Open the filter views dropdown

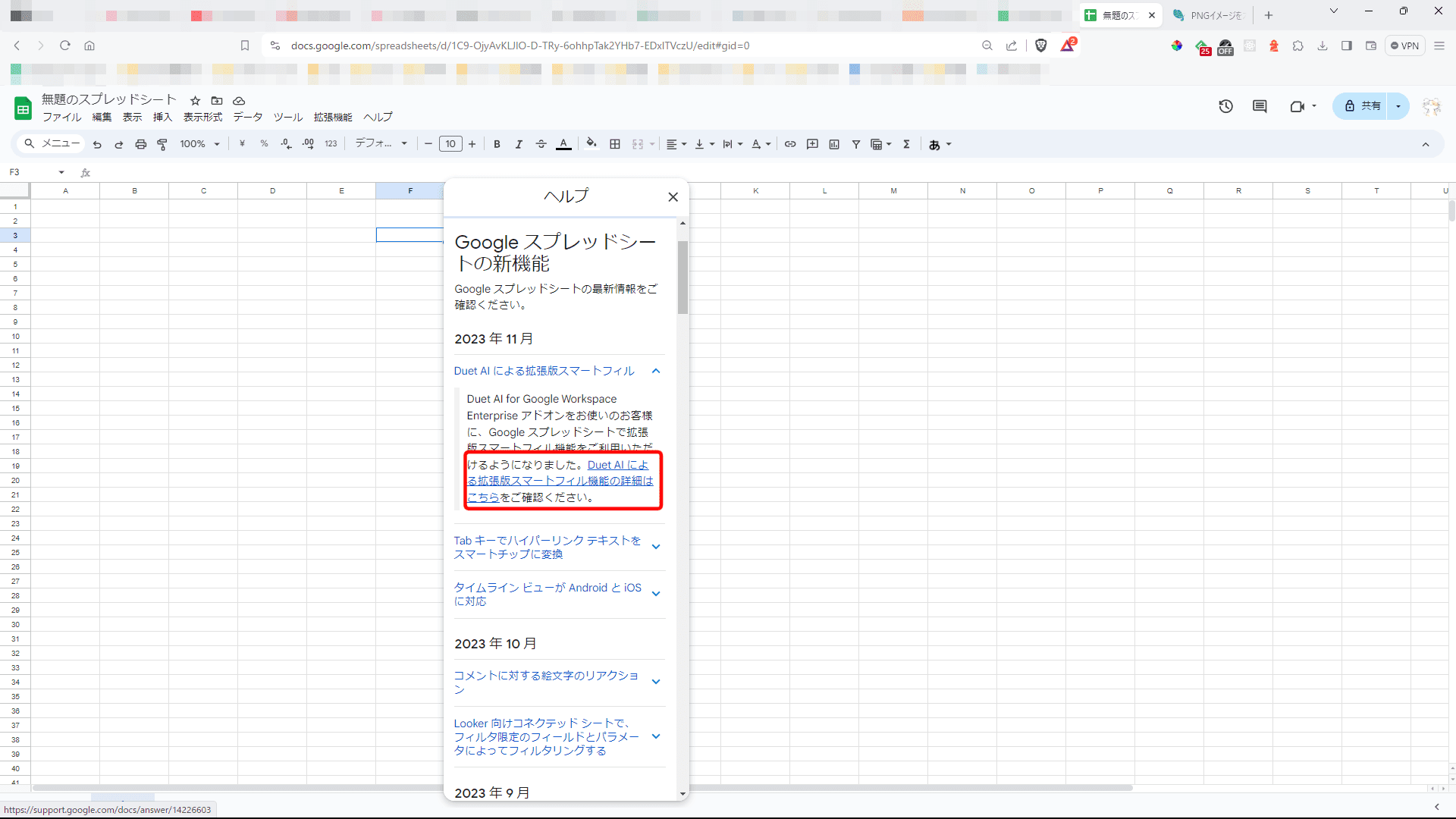point(881,144)
